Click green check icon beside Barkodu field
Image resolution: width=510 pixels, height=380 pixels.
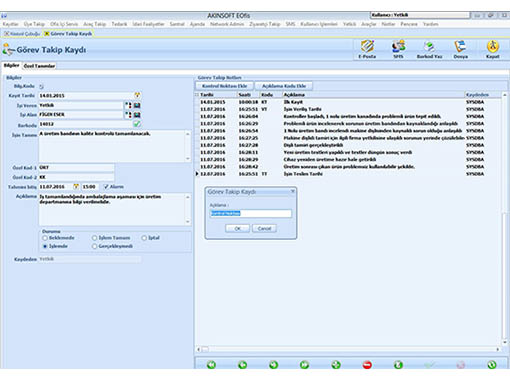(137, 124)
